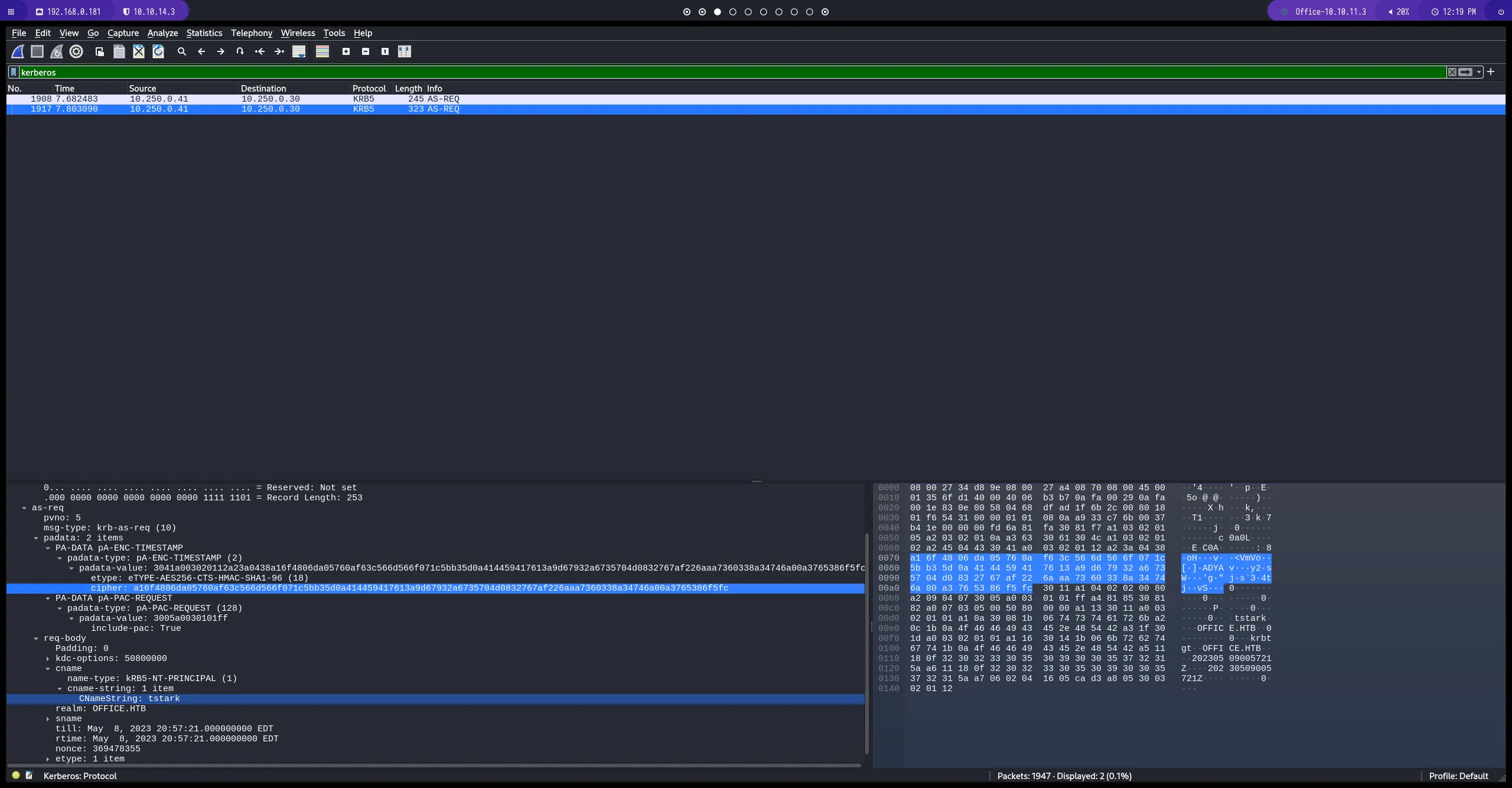Add a new display filter button

1491,72
